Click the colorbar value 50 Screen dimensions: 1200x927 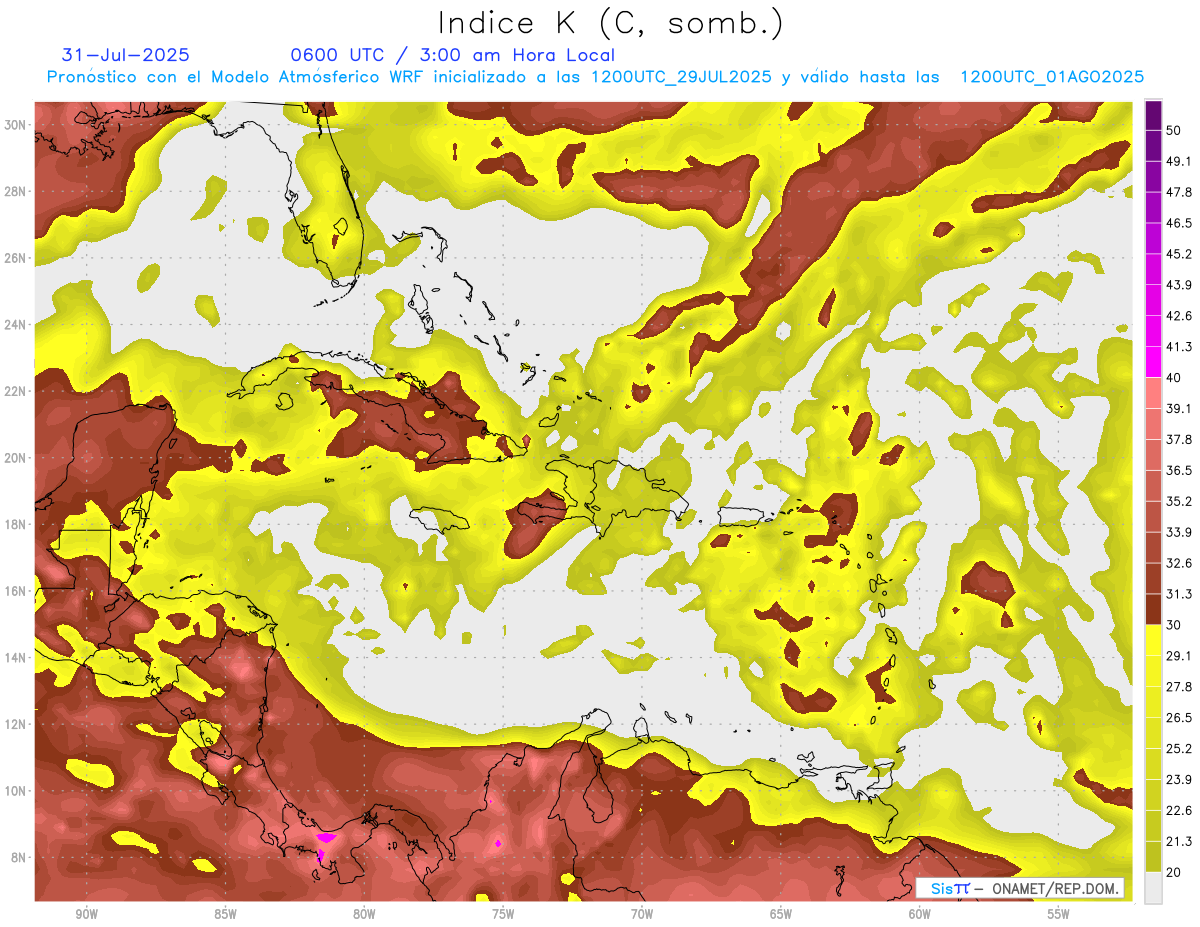1174,130
